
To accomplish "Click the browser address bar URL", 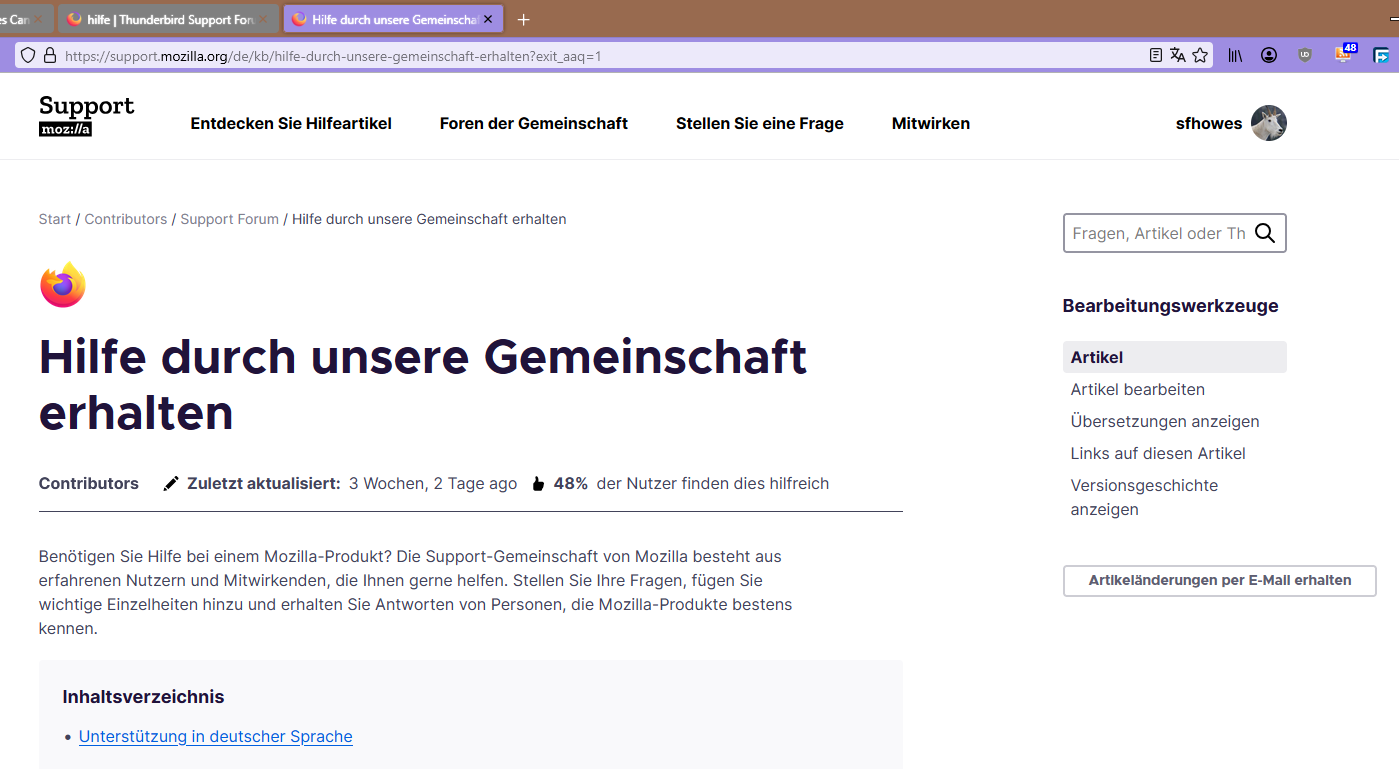I will pyautogui.click(x=333, y=56).
